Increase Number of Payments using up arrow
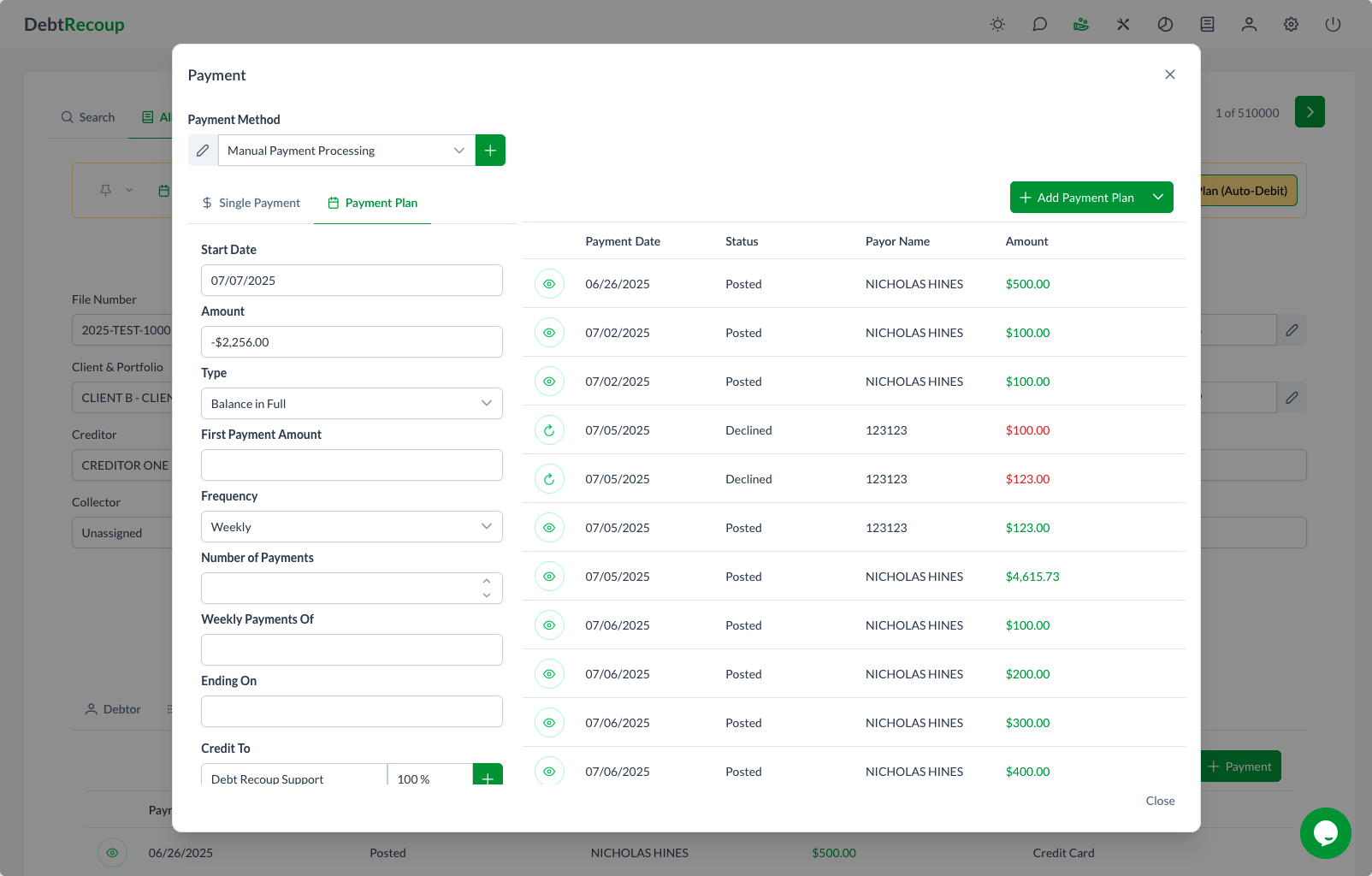Screen dimensions: 1372x876 pos(487,581)
